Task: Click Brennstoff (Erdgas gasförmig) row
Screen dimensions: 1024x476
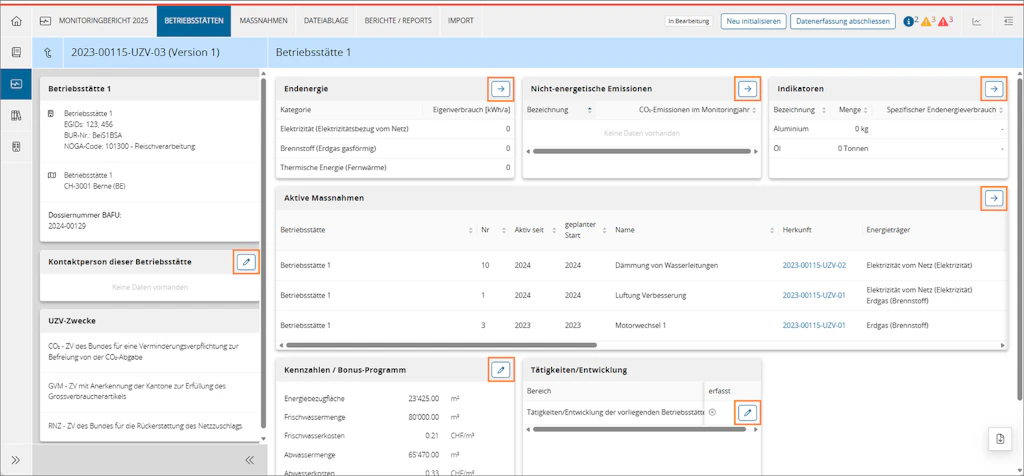Action: (x=394, y=148)
